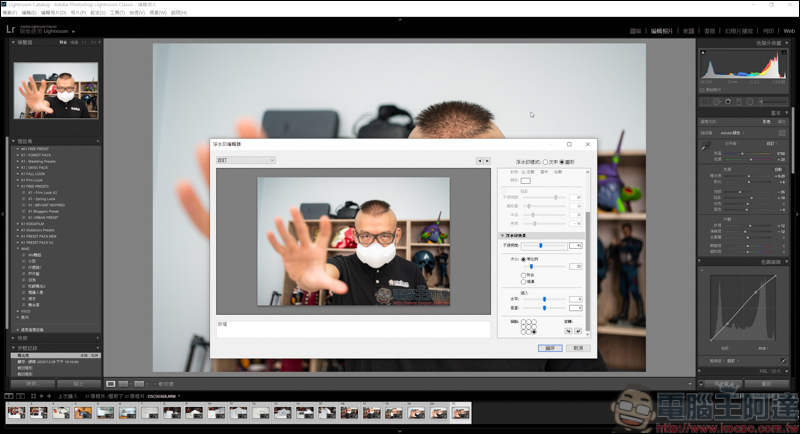Select the adjustment brush slider icon

771,101
